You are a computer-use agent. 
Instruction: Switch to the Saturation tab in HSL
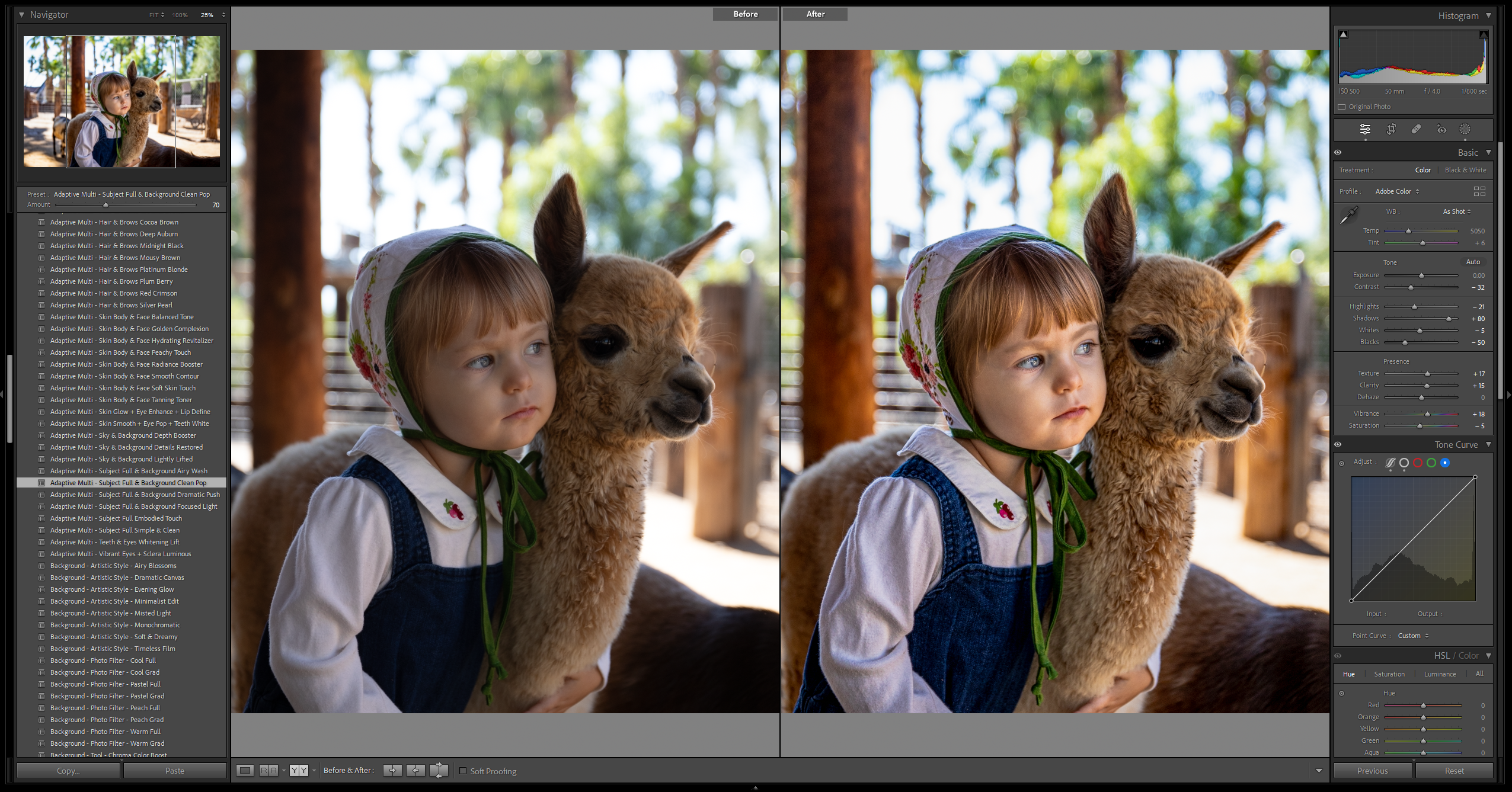[1389, 674]
